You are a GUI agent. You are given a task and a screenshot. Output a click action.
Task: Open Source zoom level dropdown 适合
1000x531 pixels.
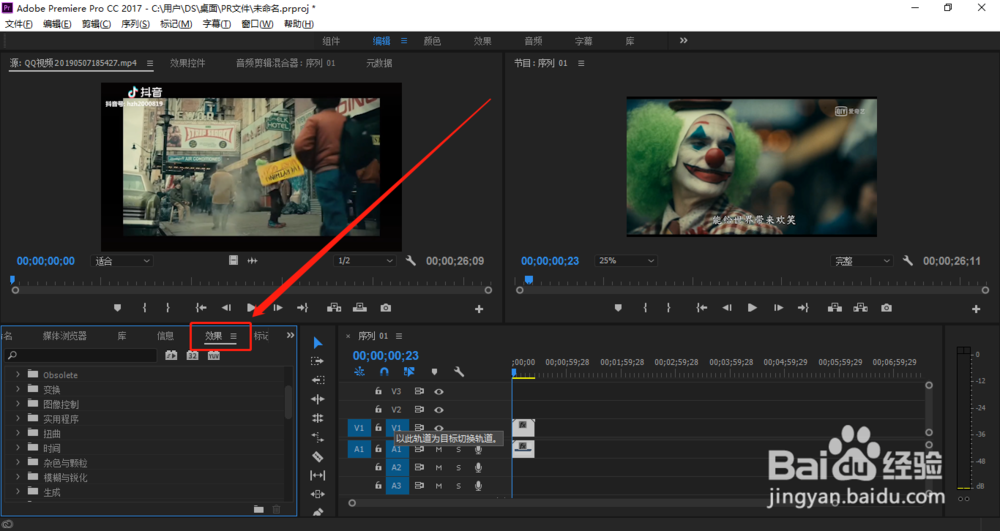pos(122,261)
